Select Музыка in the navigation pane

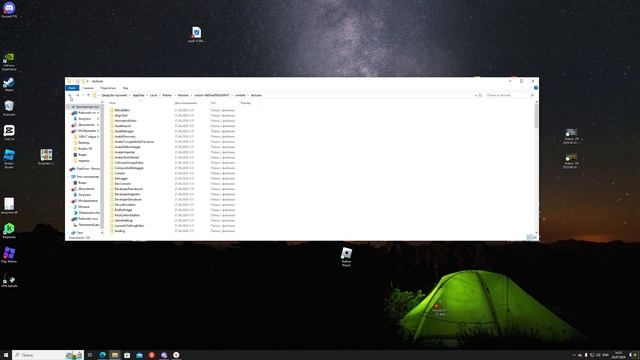[84, 207]
